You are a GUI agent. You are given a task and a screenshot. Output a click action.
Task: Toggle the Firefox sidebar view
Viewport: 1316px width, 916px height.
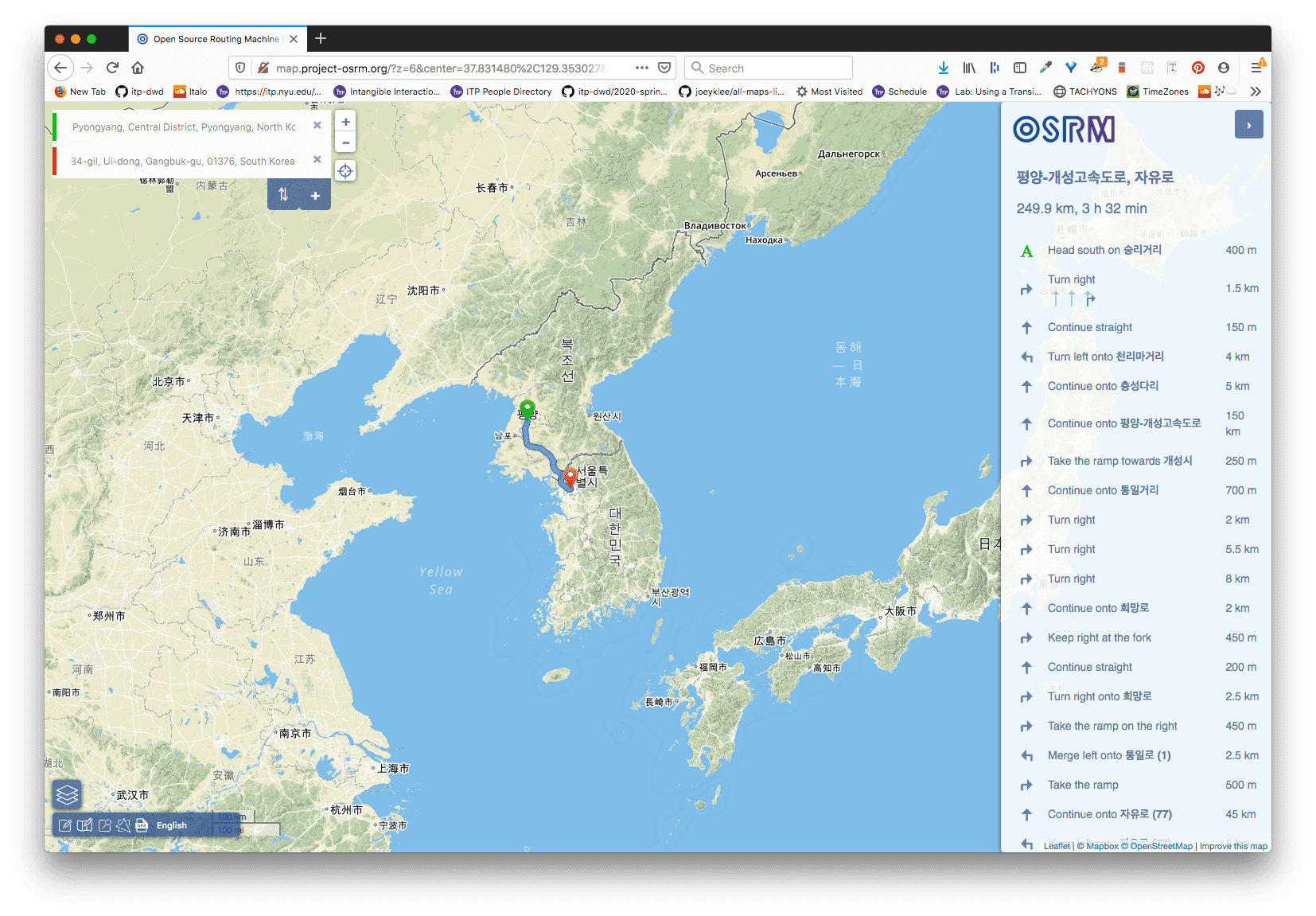1020,68
